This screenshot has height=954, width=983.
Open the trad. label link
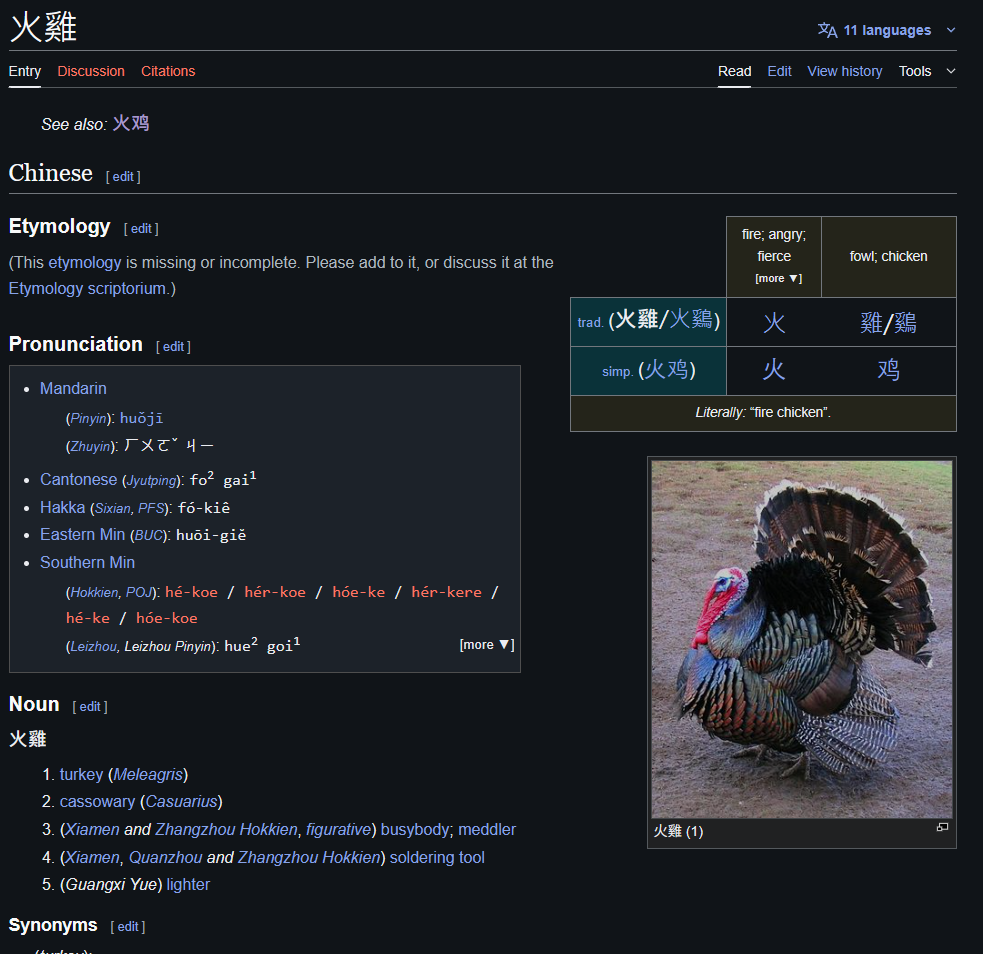click(x=590, y=322)
